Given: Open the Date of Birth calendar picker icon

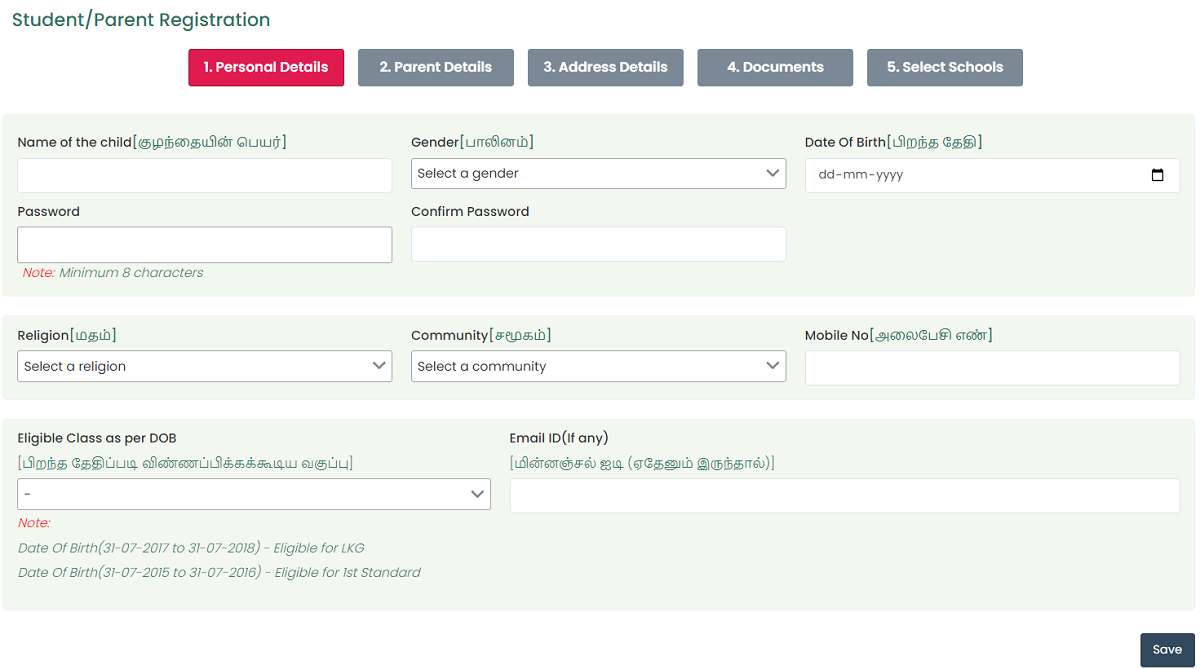Looking at the screenshot, I should pyautogui.click(x=1158, y=175).
